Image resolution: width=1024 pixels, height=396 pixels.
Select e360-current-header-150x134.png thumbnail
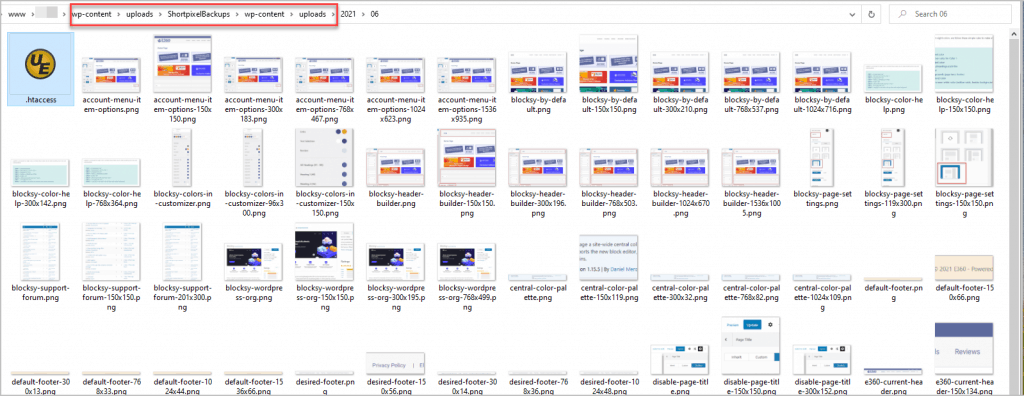point(965,349)
